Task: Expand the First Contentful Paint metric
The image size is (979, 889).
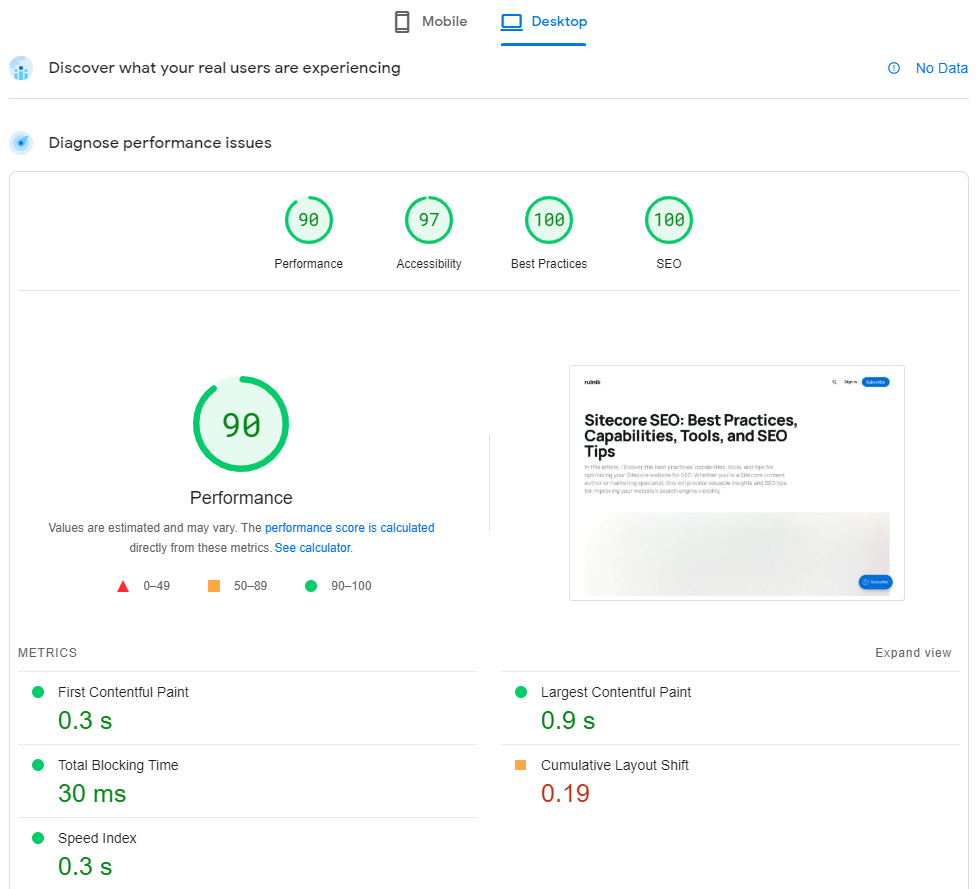Action: [123, 692]
